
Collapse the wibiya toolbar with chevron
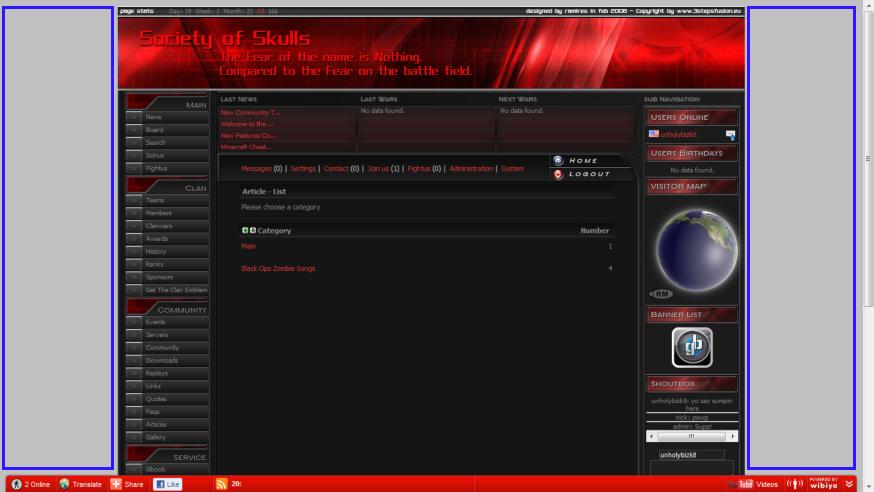(x=849, y=484)
